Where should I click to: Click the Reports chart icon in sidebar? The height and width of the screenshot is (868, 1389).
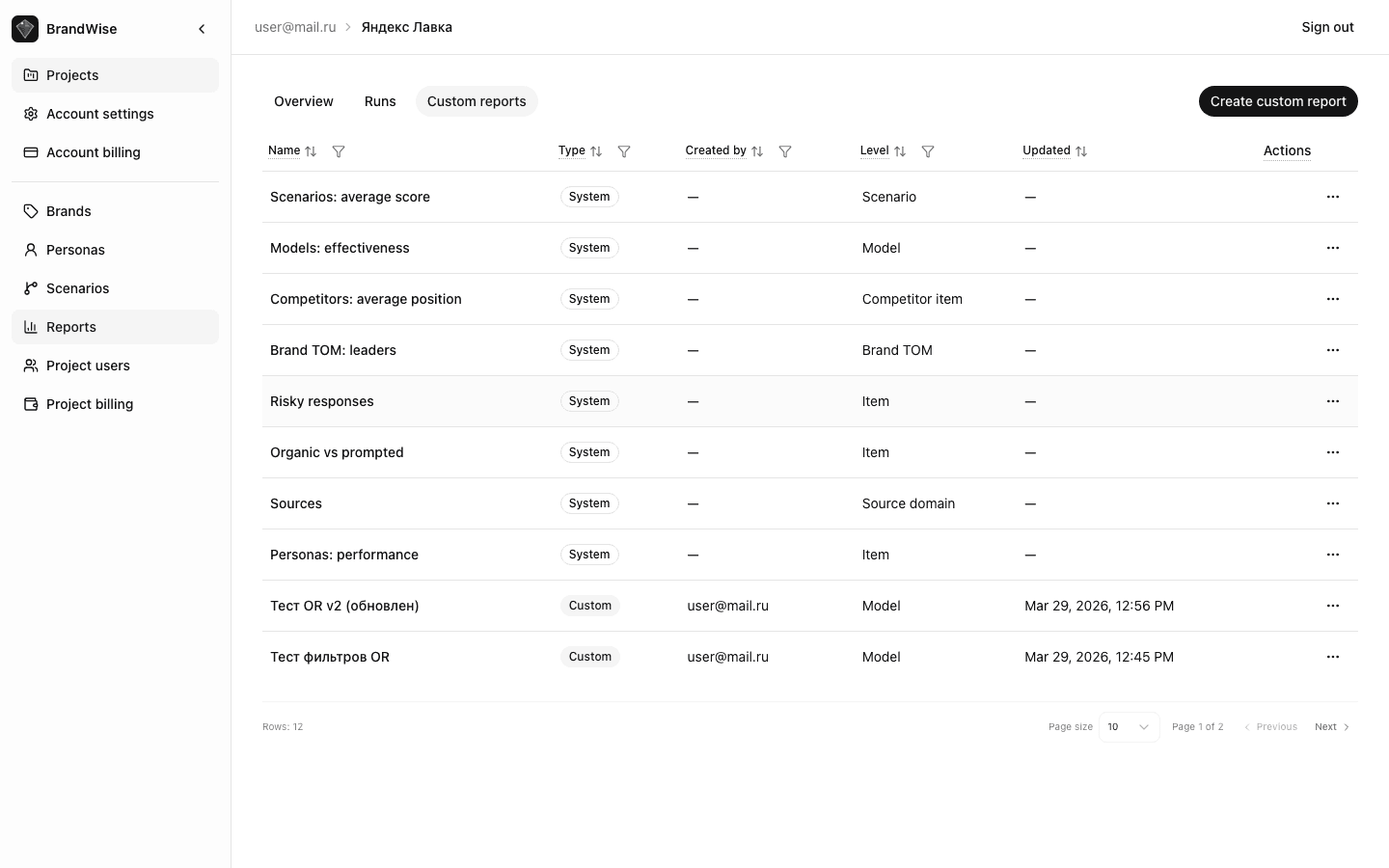[30, 327]
